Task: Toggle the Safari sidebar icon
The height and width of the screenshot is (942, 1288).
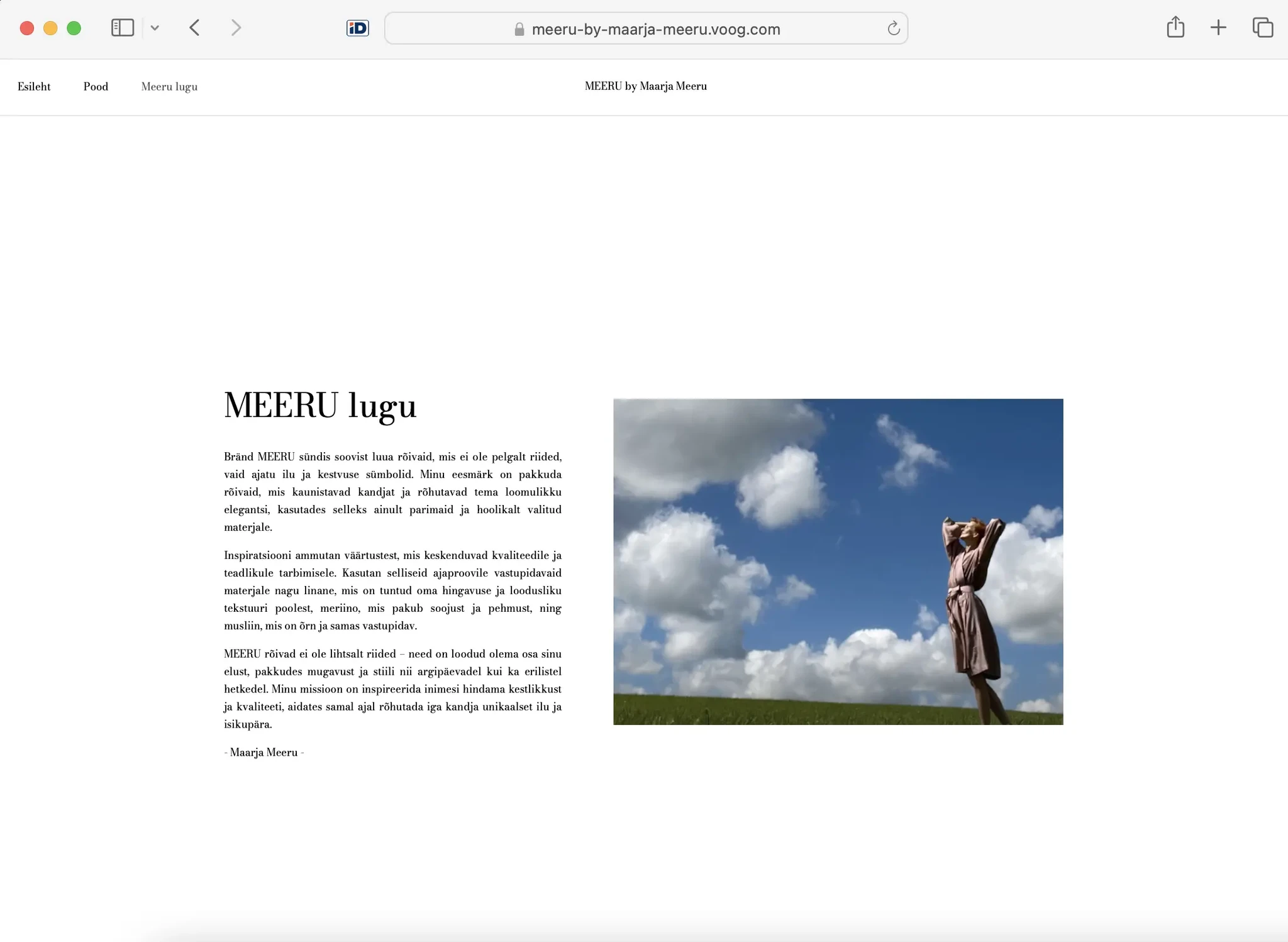Action: (123, 28)
